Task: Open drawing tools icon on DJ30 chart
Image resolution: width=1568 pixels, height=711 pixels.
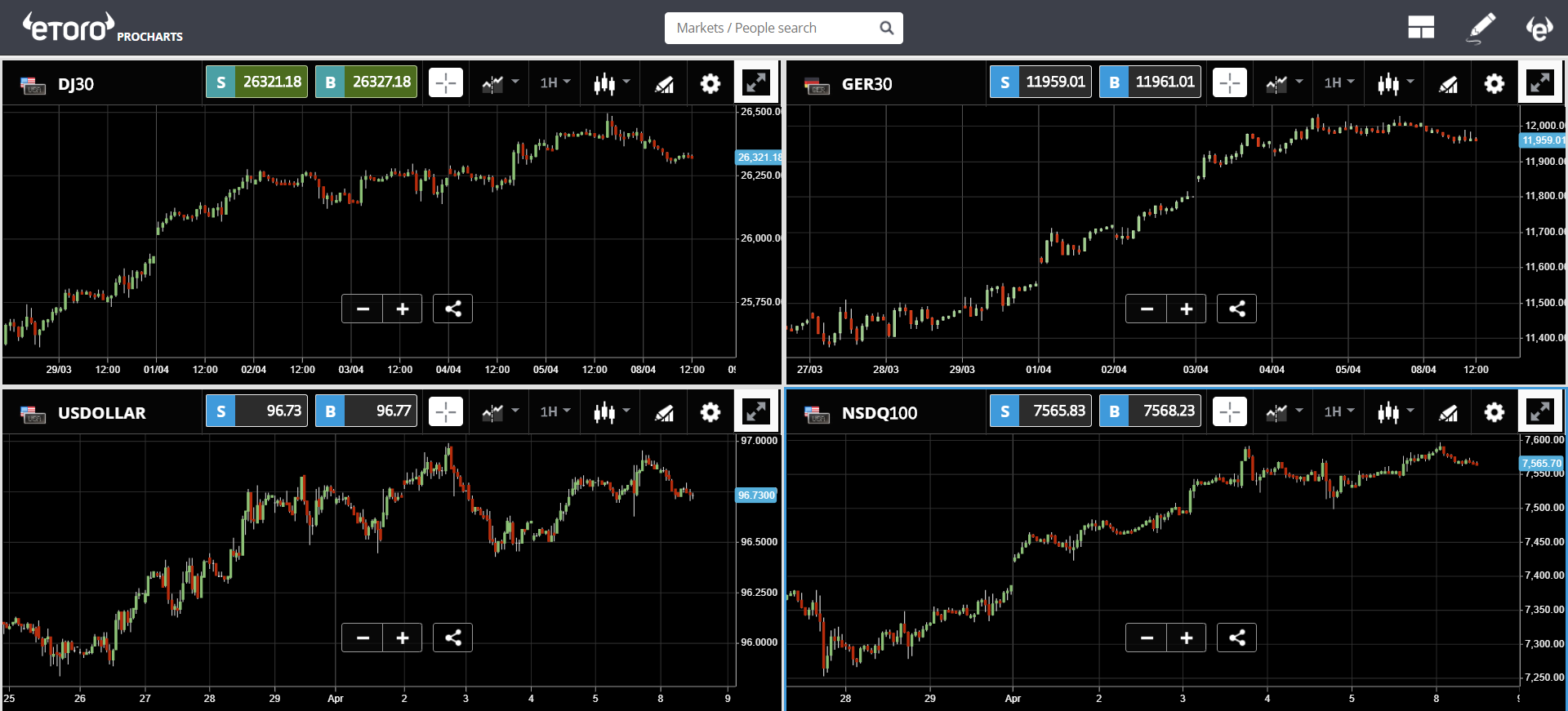Action: tap(664, 83)
